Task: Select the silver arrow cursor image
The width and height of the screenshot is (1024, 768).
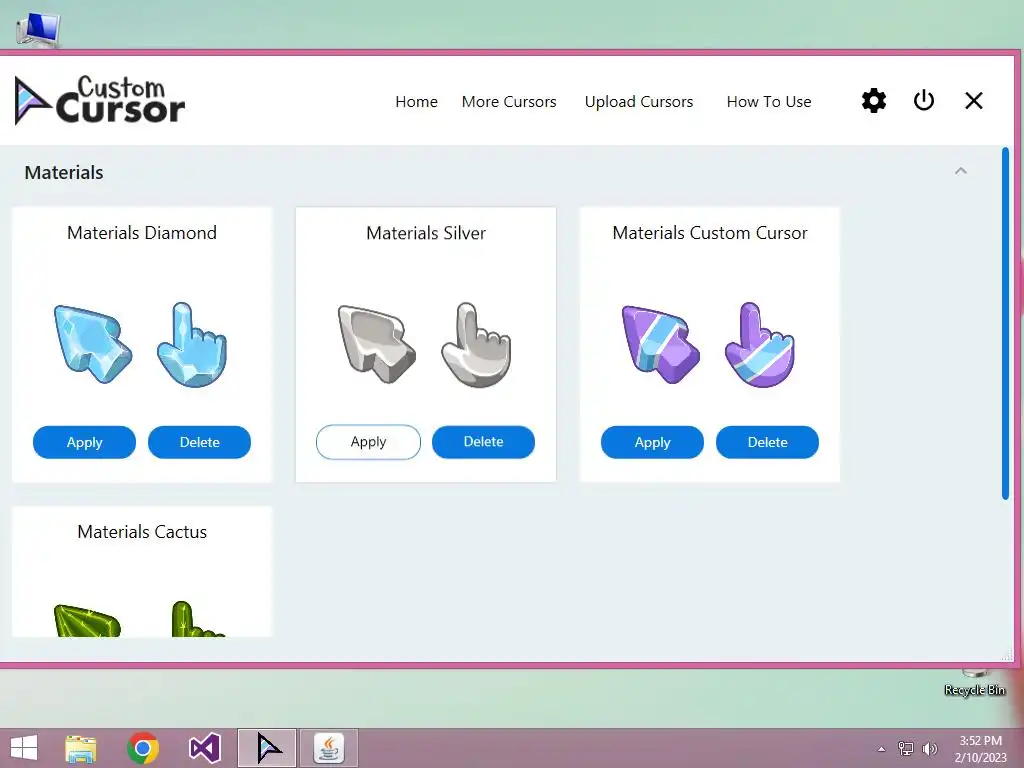Action: pos(377,344)
